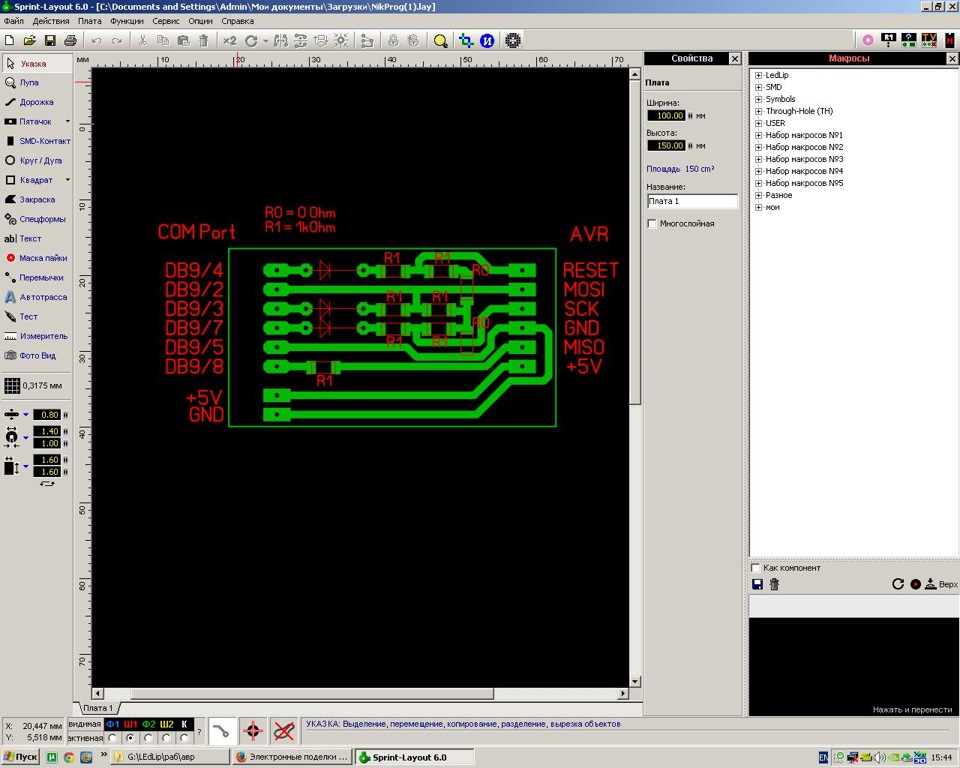
Task: Click the Ширина value field
Action: [x=666, y=116]
